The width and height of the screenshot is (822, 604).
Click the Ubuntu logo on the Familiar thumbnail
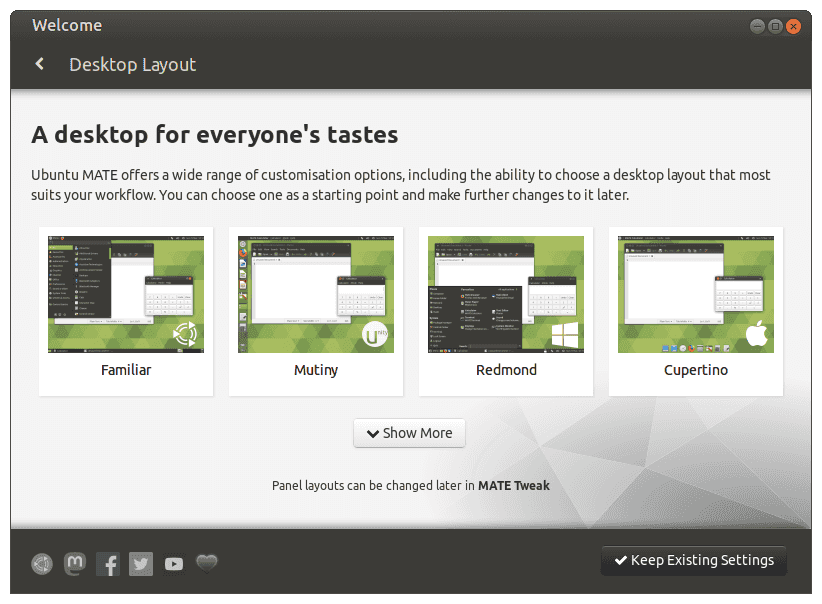click(185, 334)
